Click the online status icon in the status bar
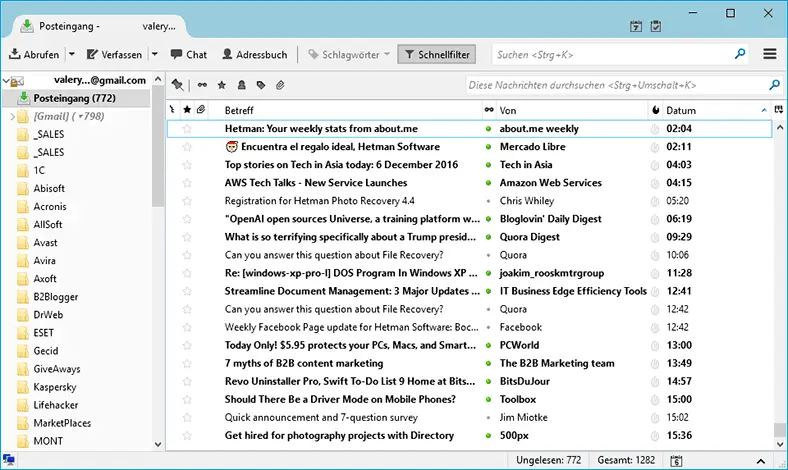788x470 pixels. pos(9,459)
